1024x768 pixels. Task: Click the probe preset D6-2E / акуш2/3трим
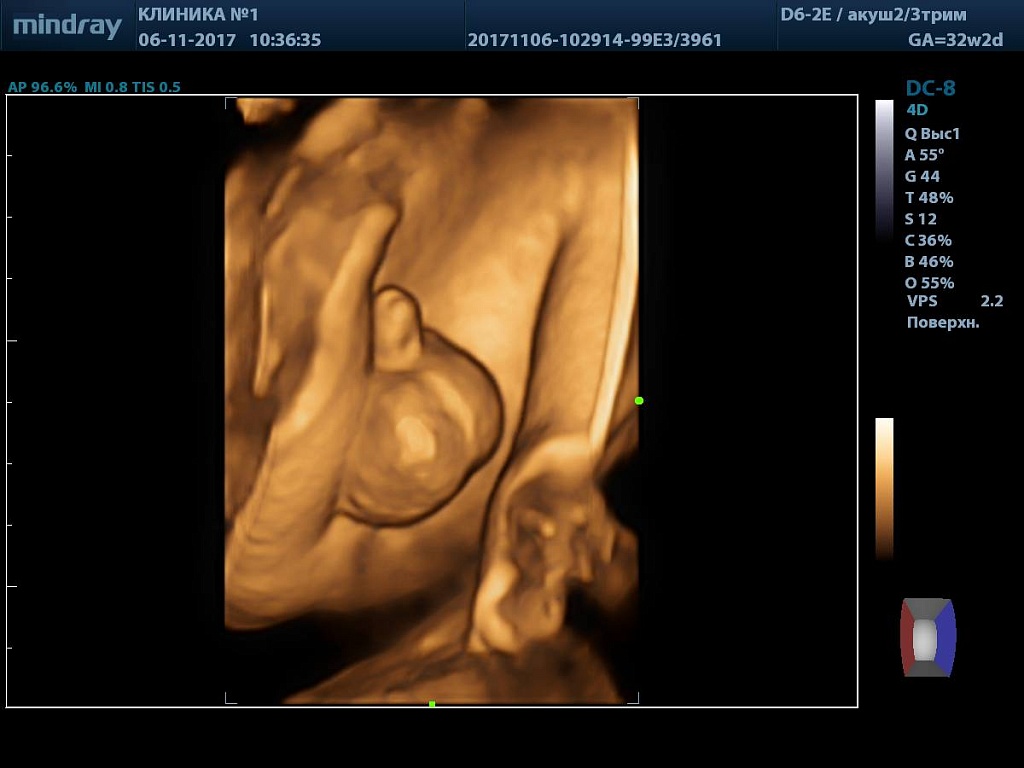tap(873, 14)
